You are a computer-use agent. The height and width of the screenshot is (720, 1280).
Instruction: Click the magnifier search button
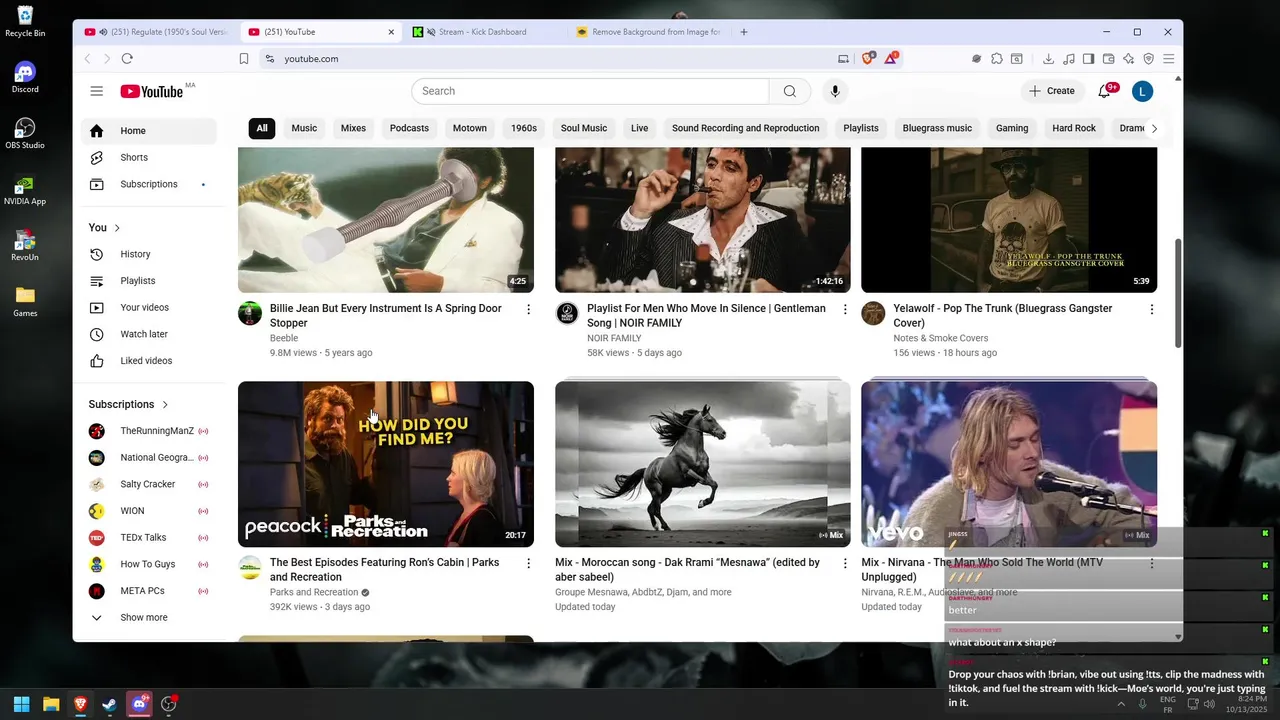790,91
